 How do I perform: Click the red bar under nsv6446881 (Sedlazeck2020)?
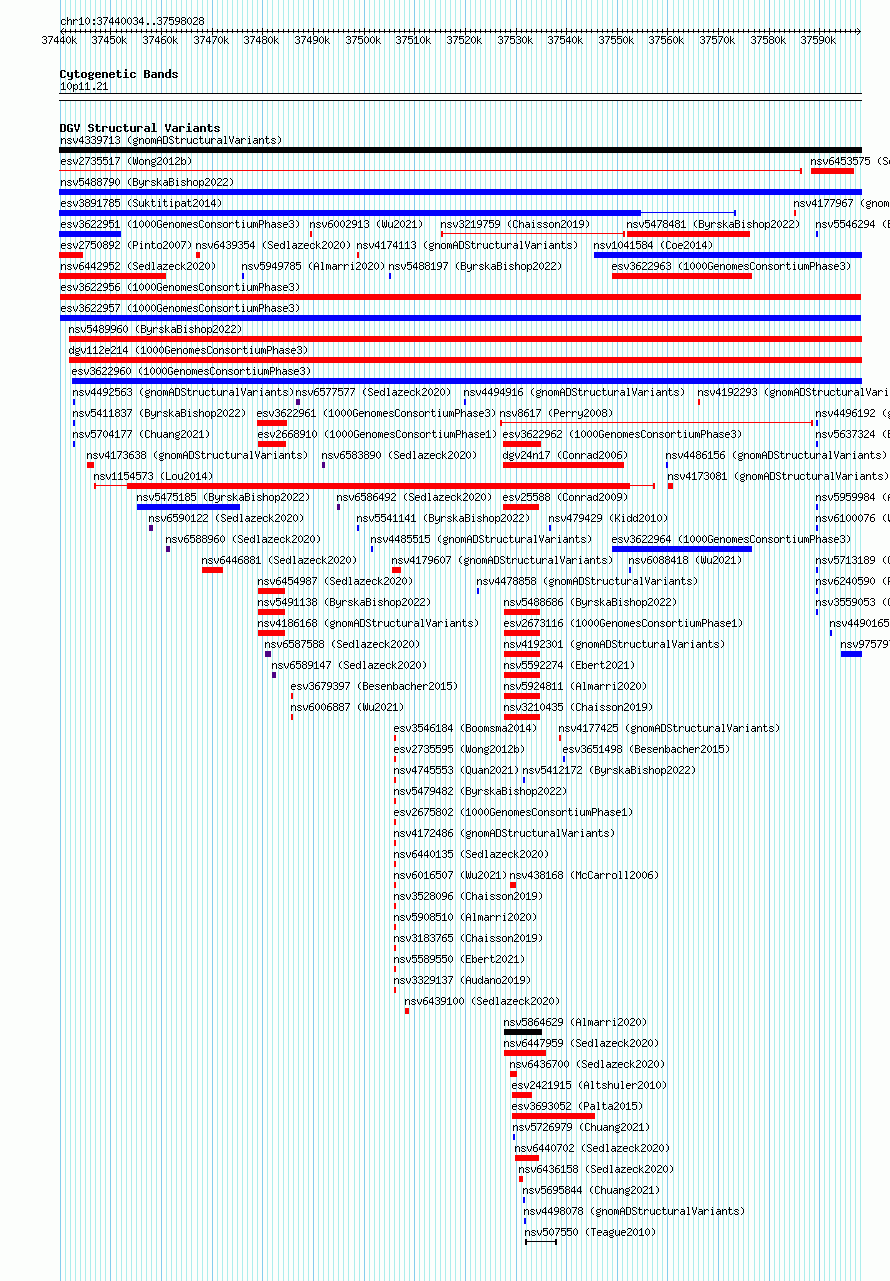[x=212, y=570]
